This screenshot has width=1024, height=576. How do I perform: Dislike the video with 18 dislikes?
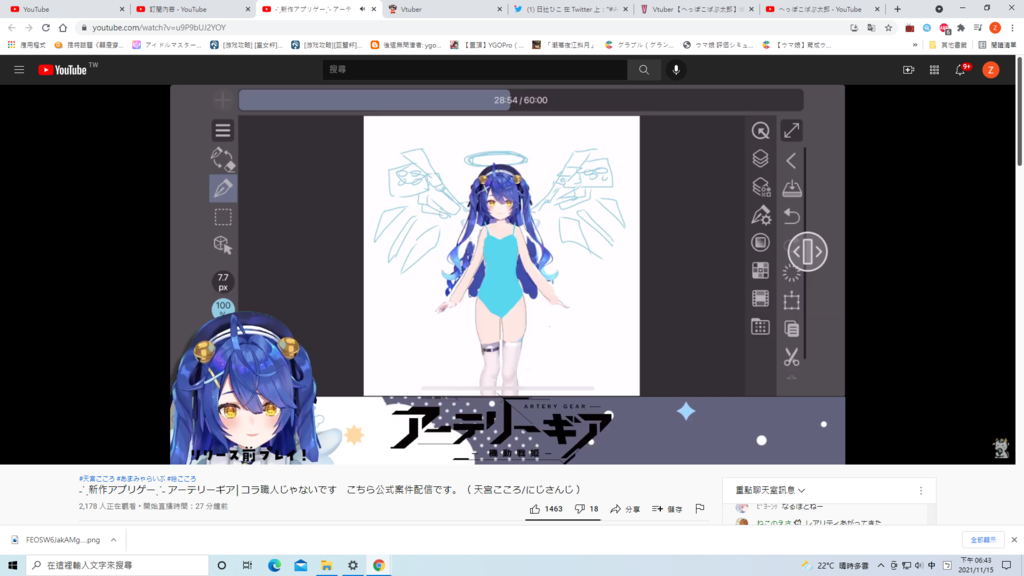(586, 509)
